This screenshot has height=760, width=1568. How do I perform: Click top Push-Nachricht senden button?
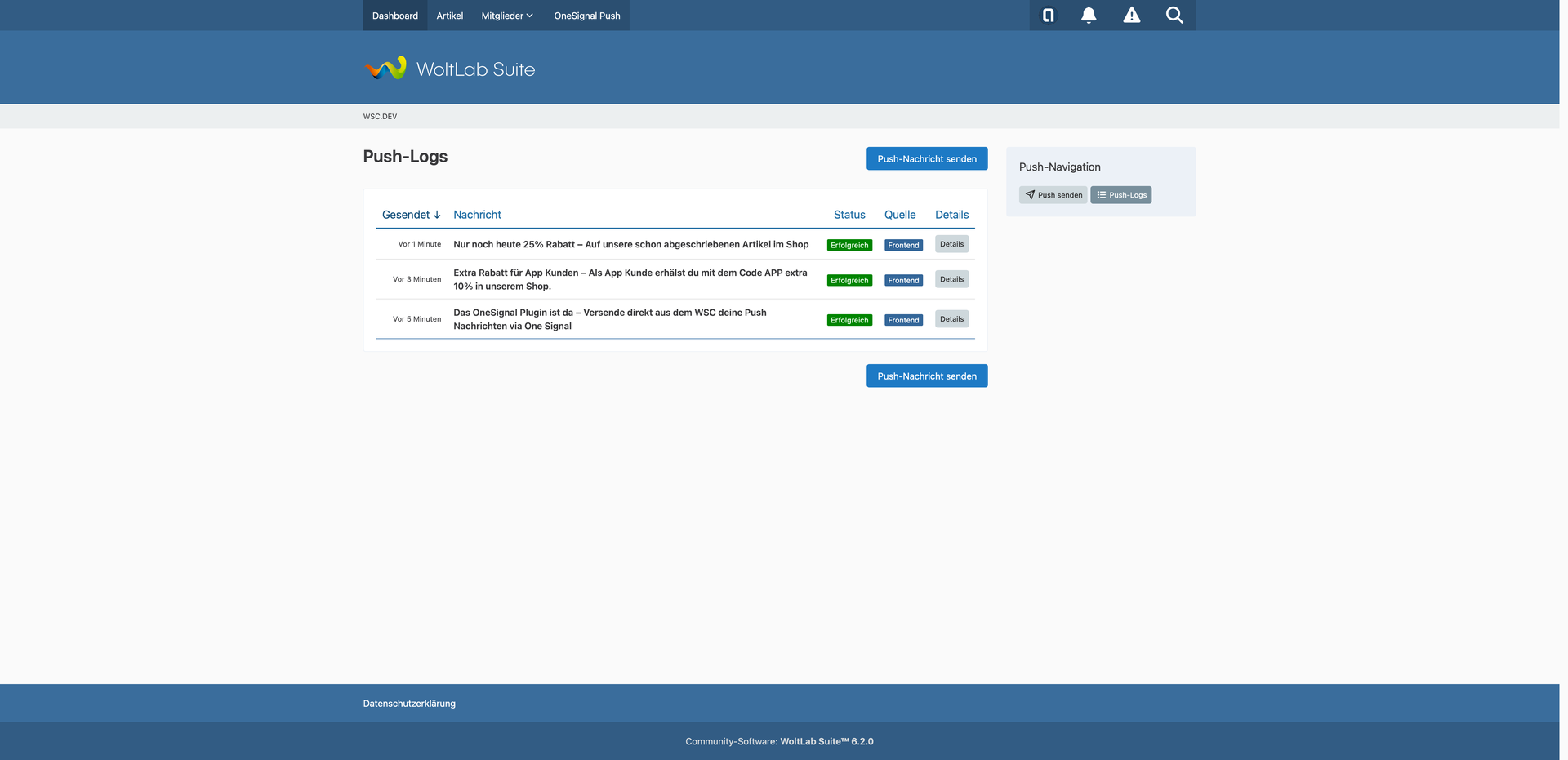coord(926,159)
